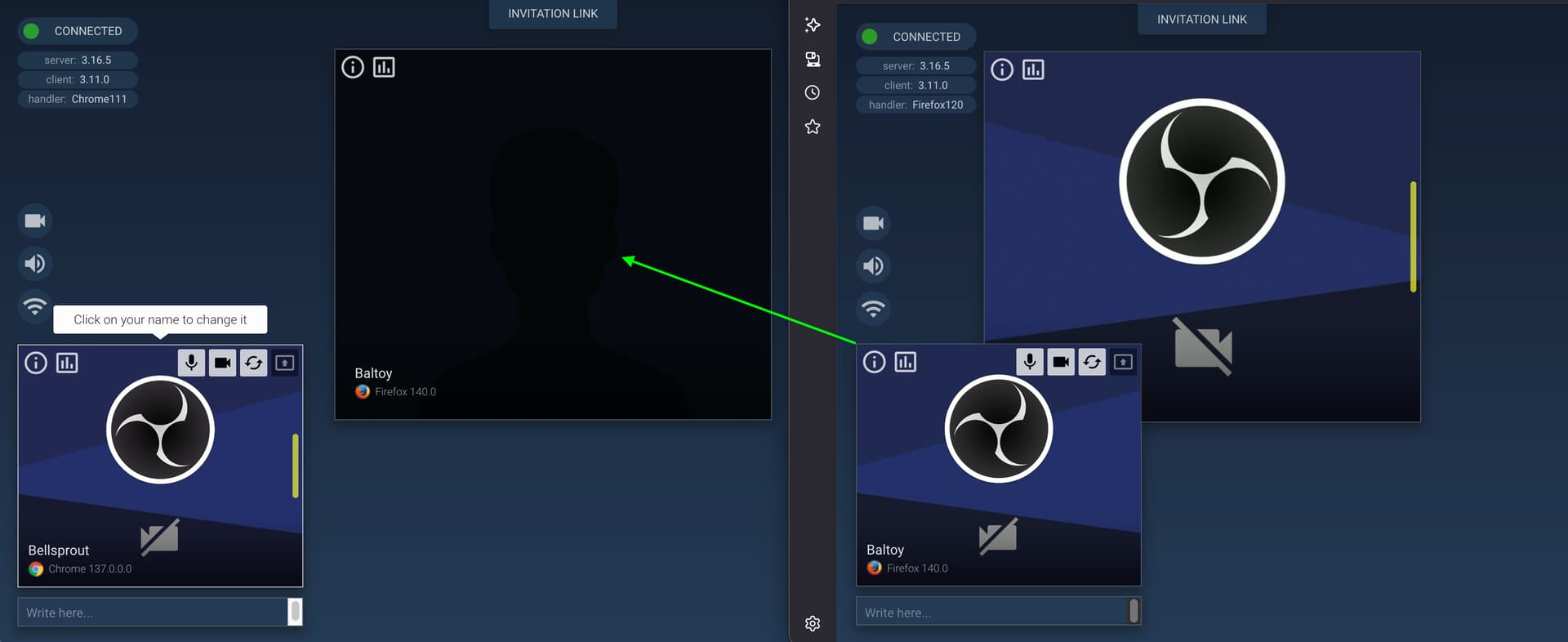Click the client 3.11.0 badge in left window
Viewport: 1568px width, 642px height.
pos(78,80)
